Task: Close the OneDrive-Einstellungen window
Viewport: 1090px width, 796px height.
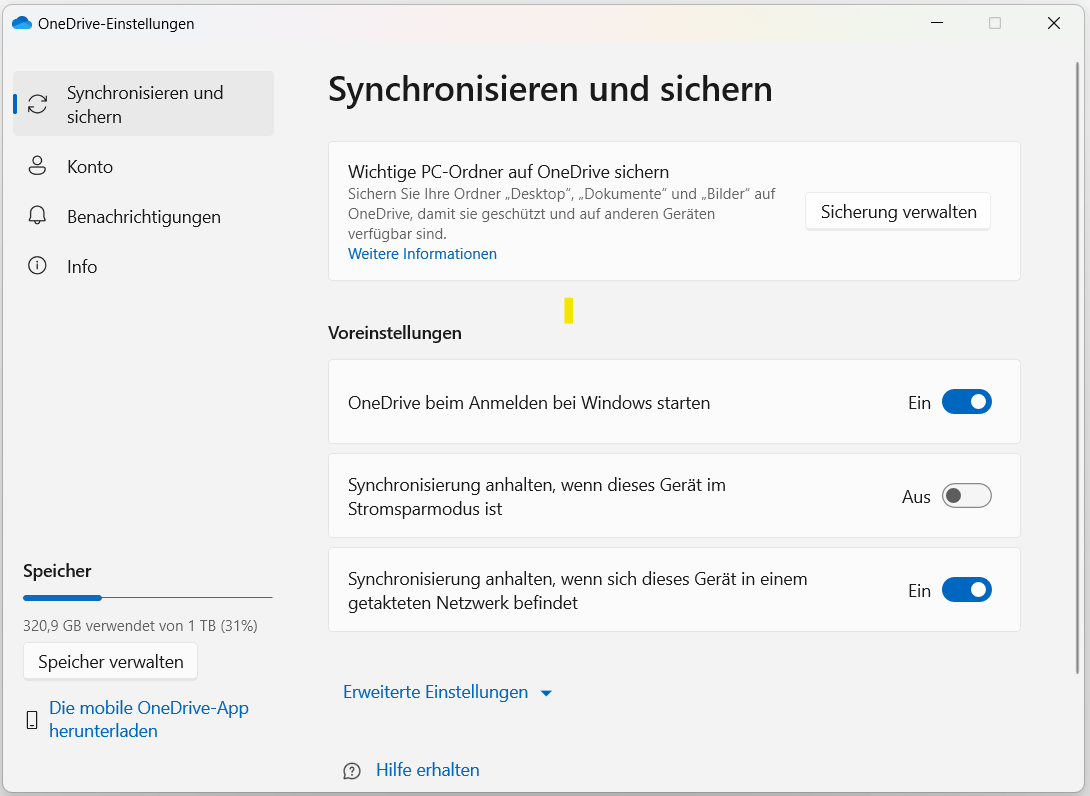Action: [x=1054, y=23]
